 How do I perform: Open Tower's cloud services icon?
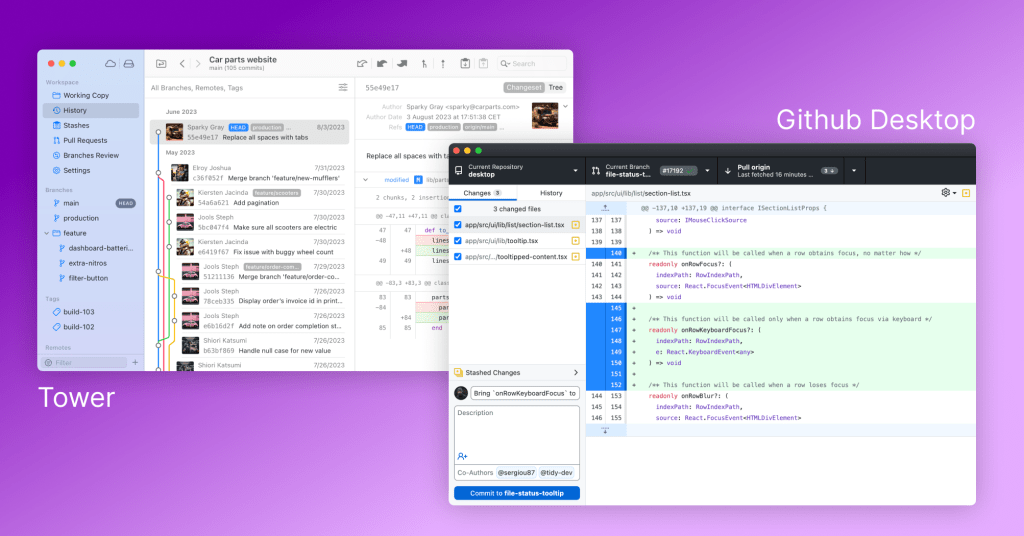(110, 63)
